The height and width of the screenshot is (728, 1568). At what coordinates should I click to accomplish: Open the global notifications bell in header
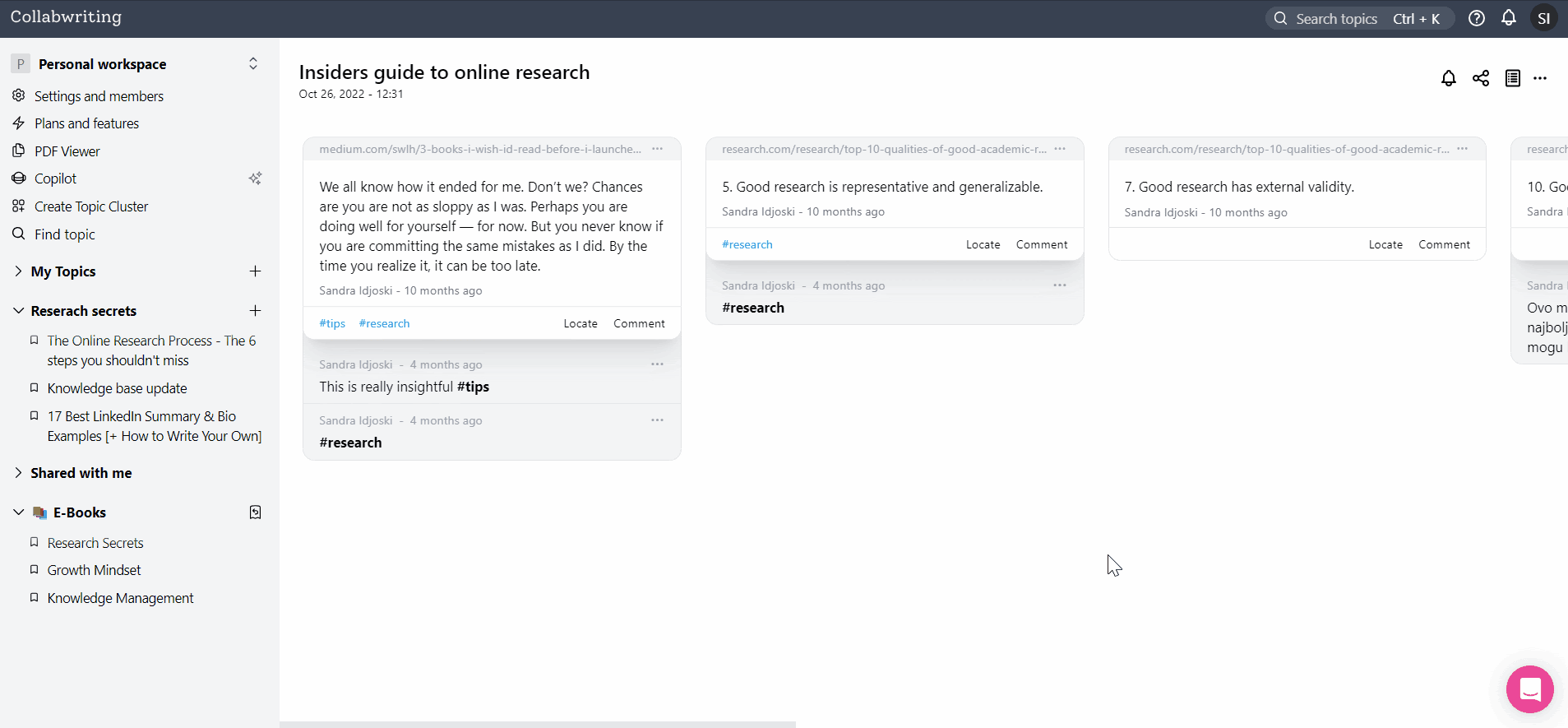pos(1508,18)
